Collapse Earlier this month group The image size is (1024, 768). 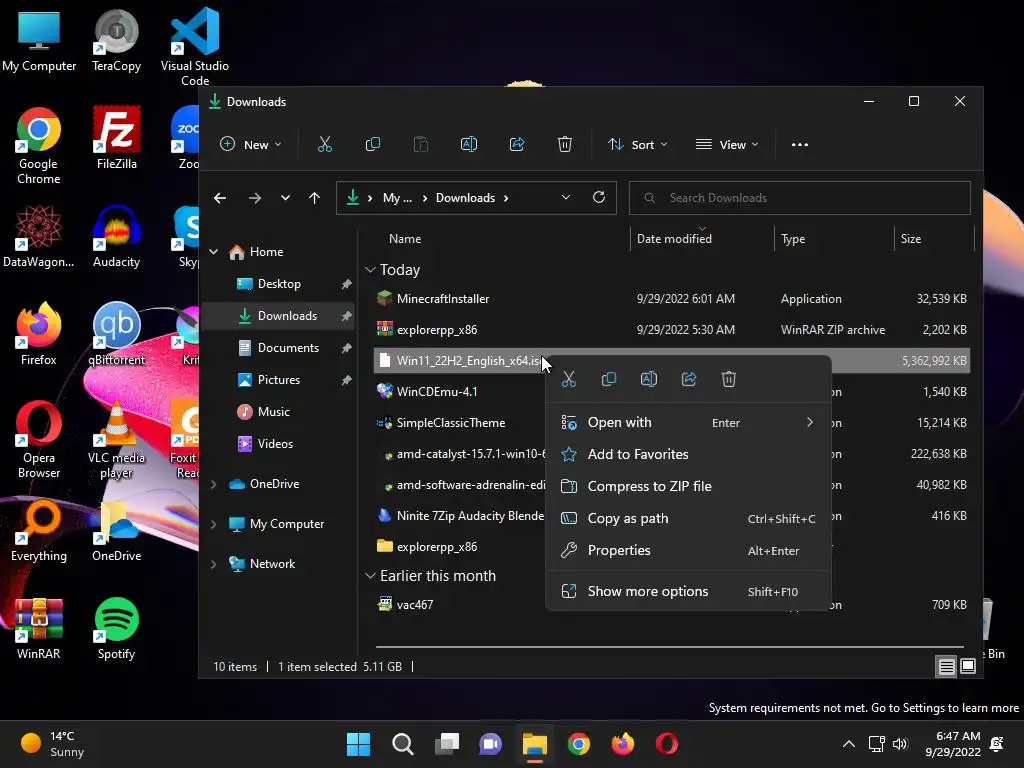[370, 575]
